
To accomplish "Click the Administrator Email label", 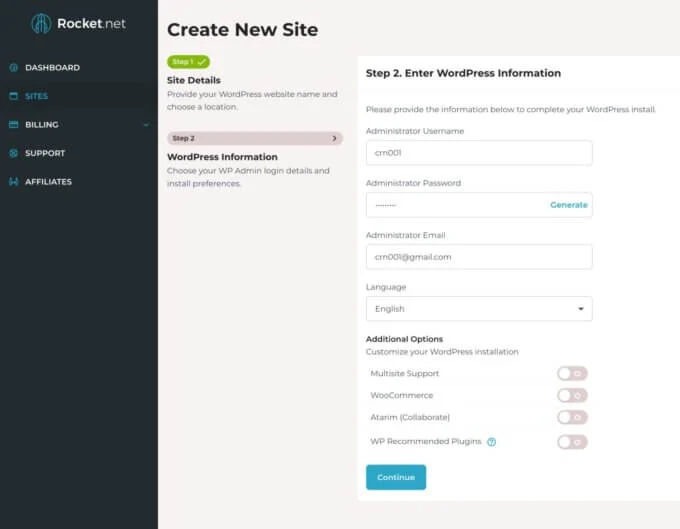I will (x=405, y=235).
